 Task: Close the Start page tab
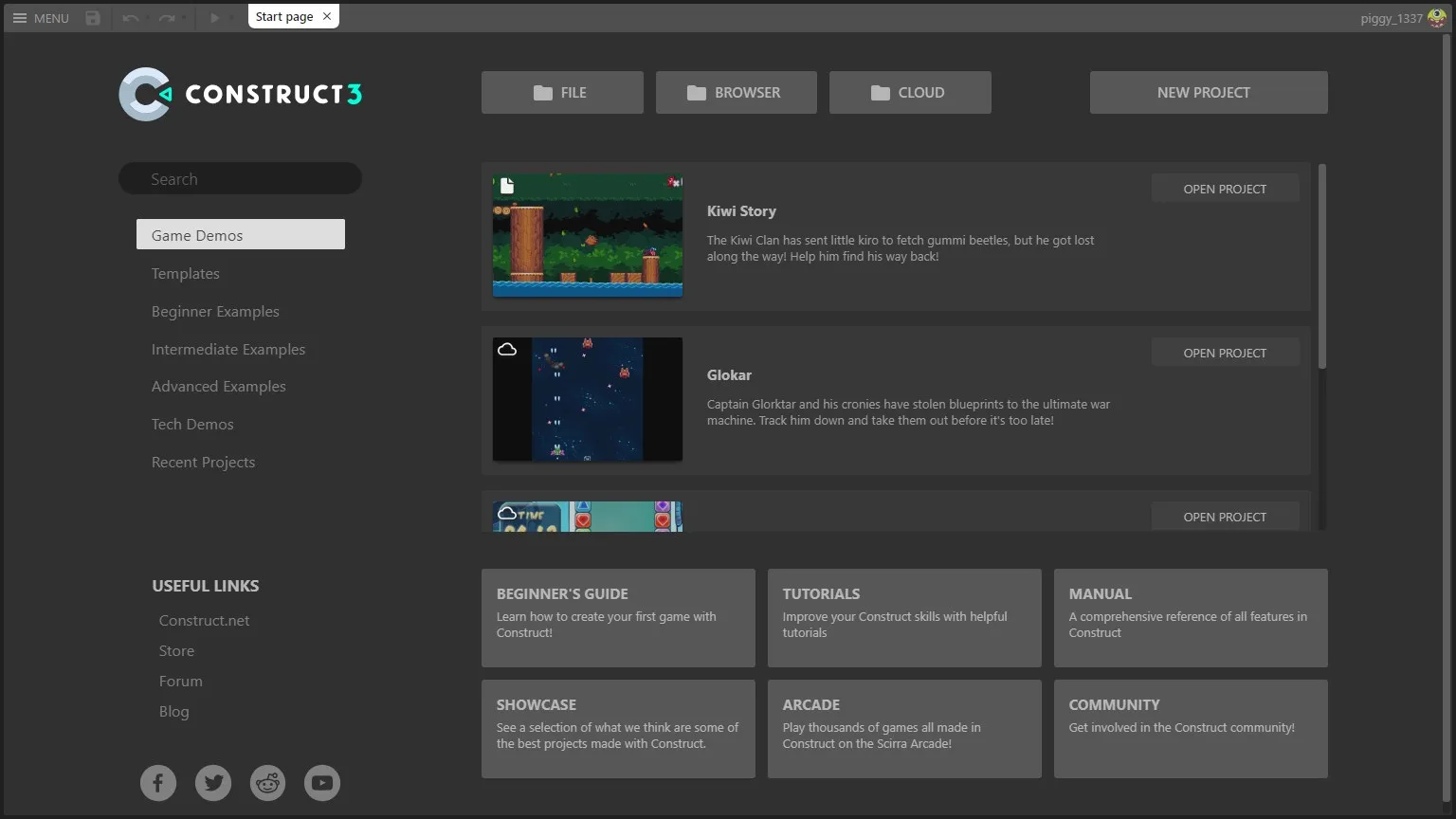(x=327, y=16)
